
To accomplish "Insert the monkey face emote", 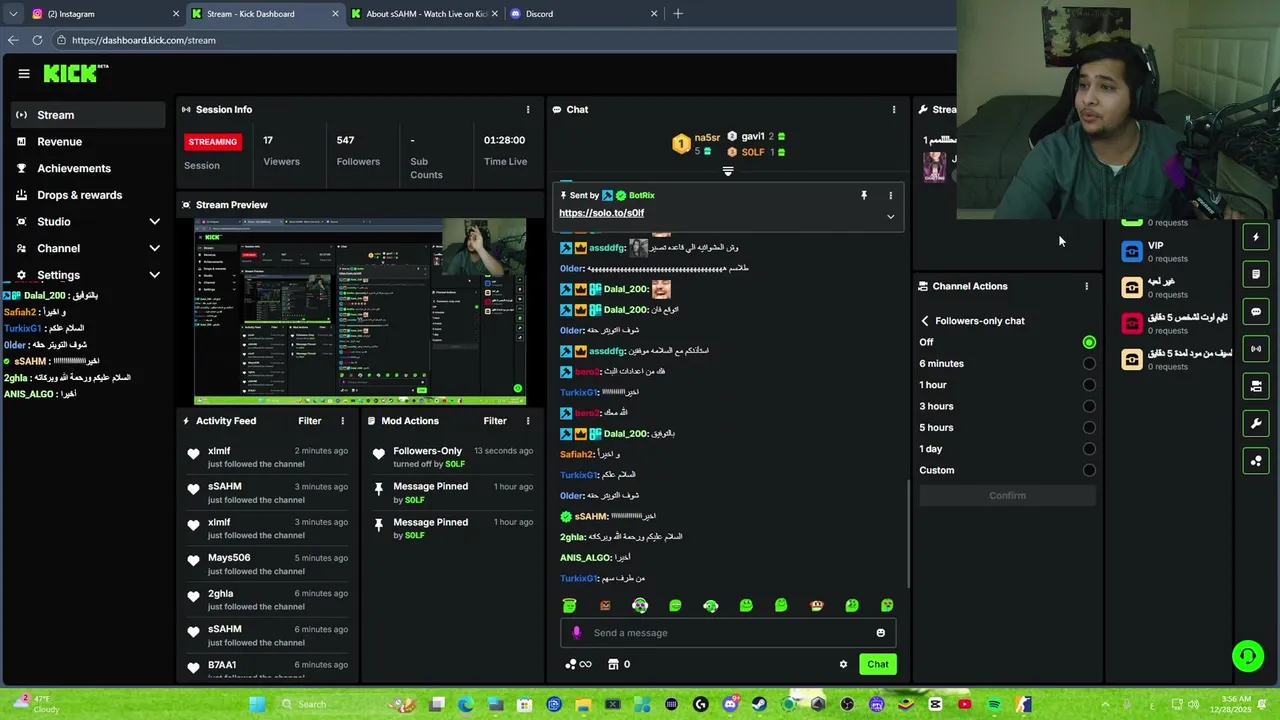I will [816, 605].
